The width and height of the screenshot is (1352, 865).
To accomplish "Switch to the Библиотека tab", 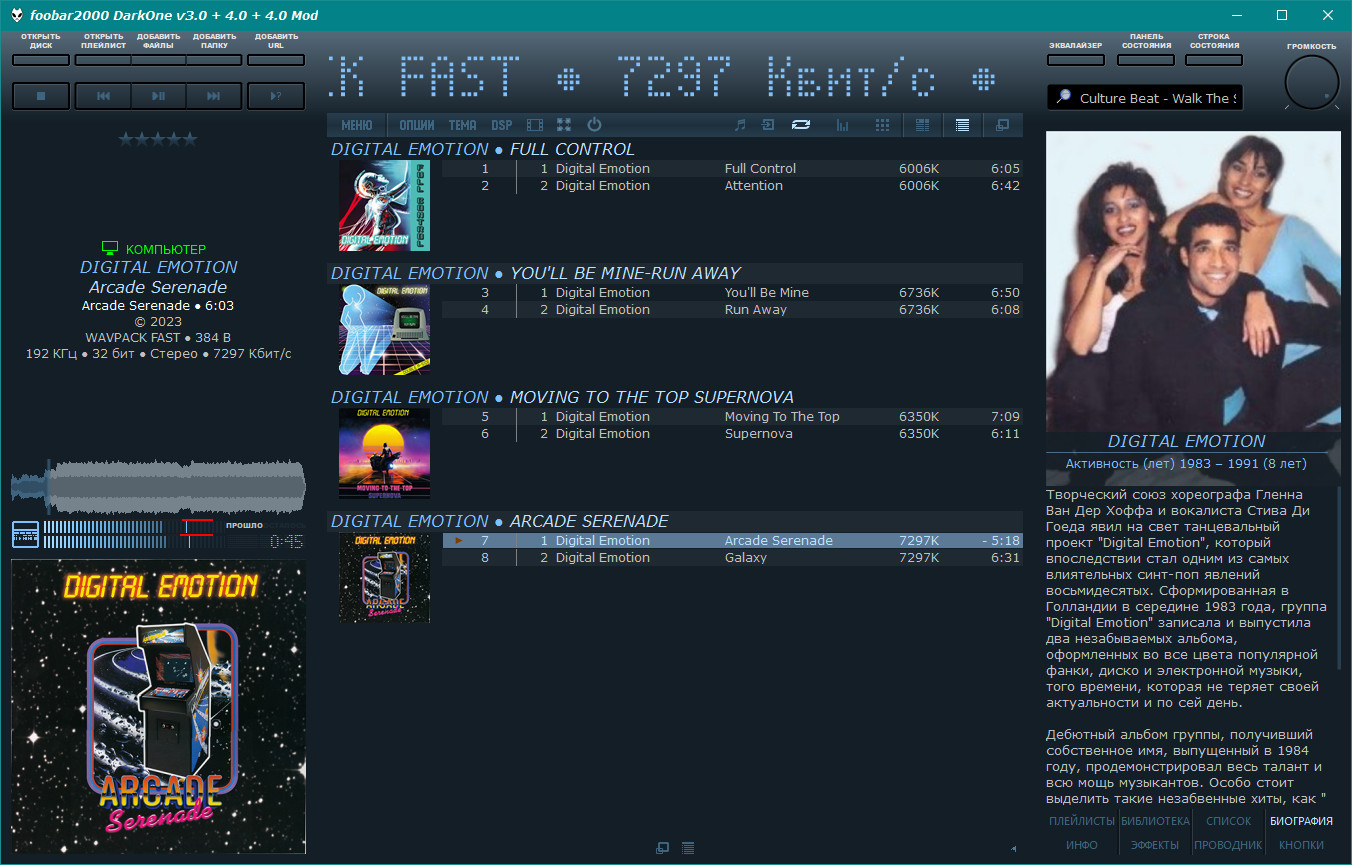I will (1155, 821).
